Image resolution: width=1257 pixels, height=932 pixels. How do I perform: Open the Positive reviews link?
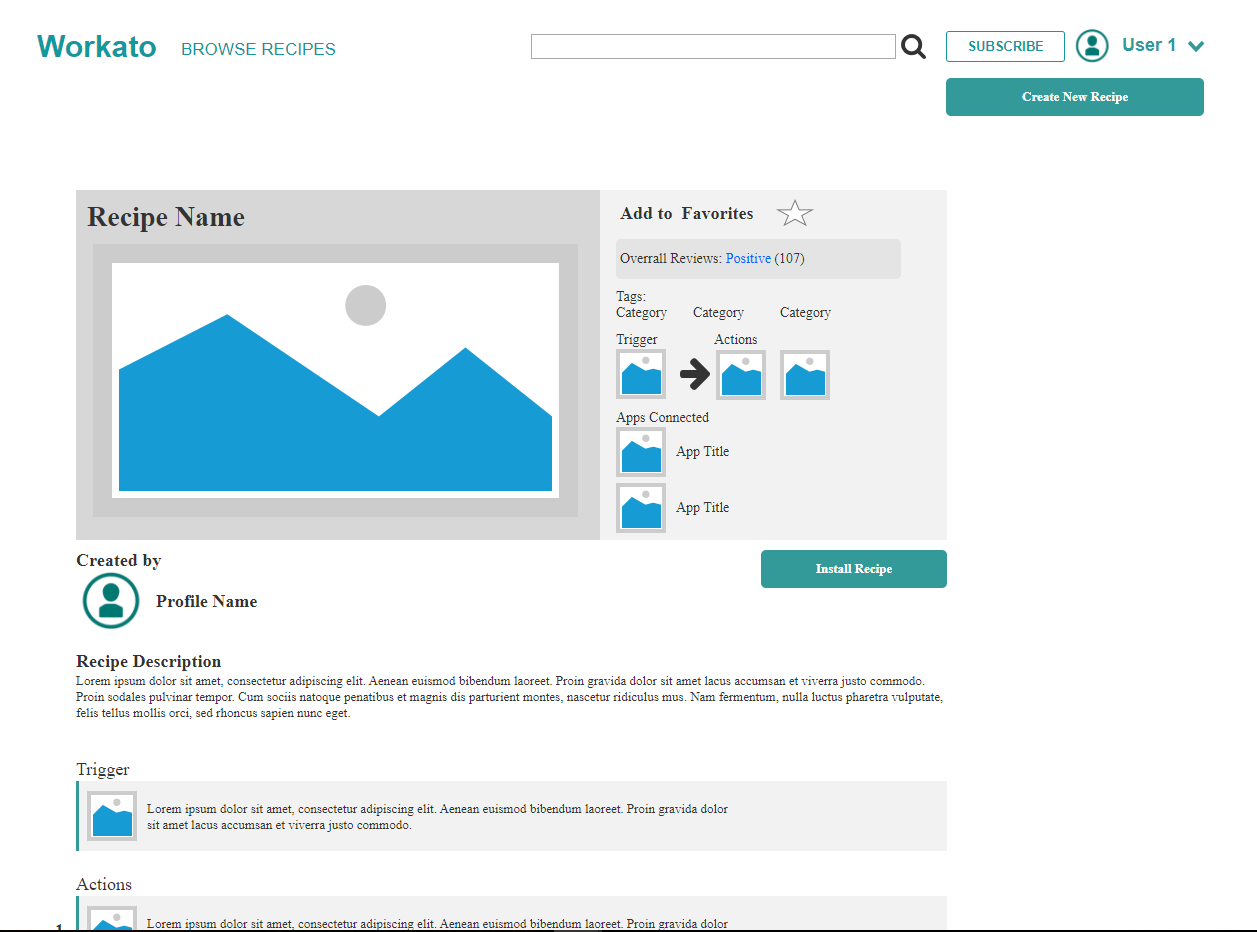[x=748, y=258]
